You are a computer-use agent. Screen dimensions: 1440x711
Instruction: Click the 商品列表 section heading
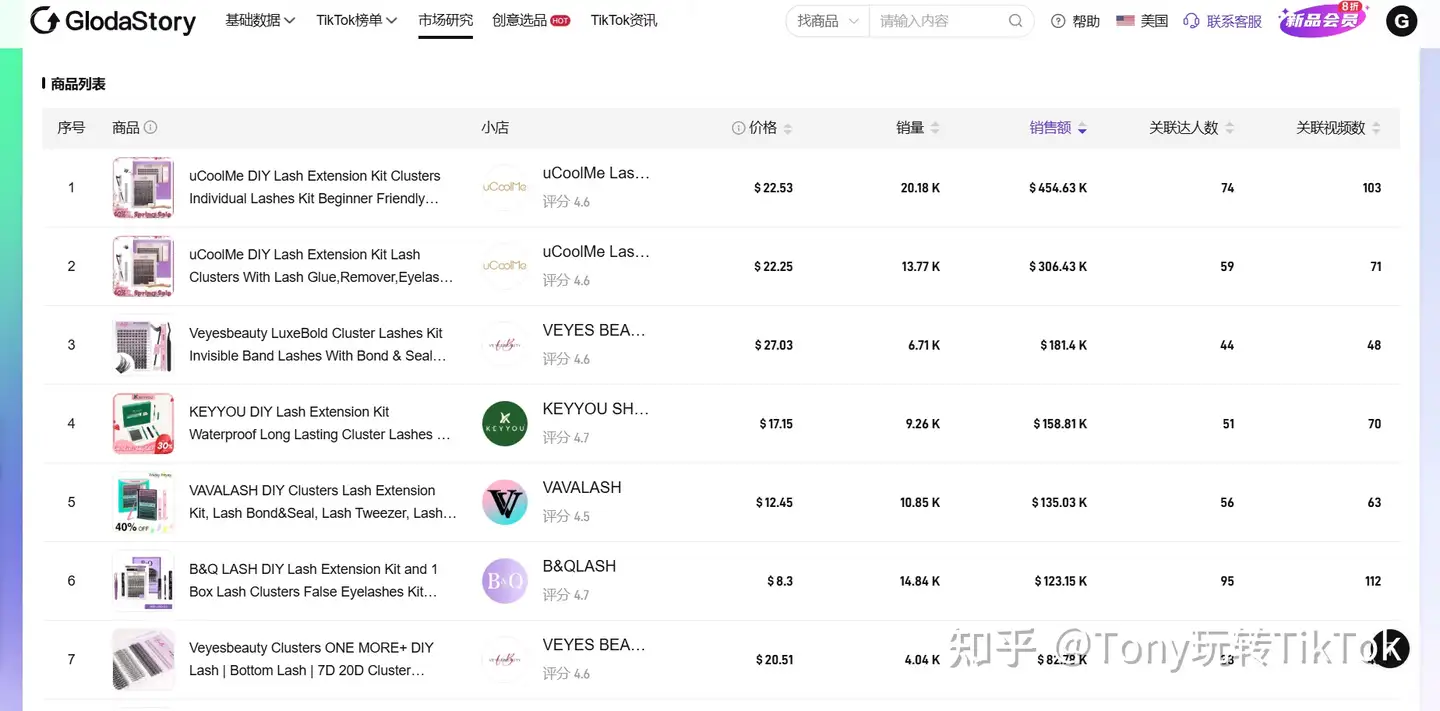78,84
